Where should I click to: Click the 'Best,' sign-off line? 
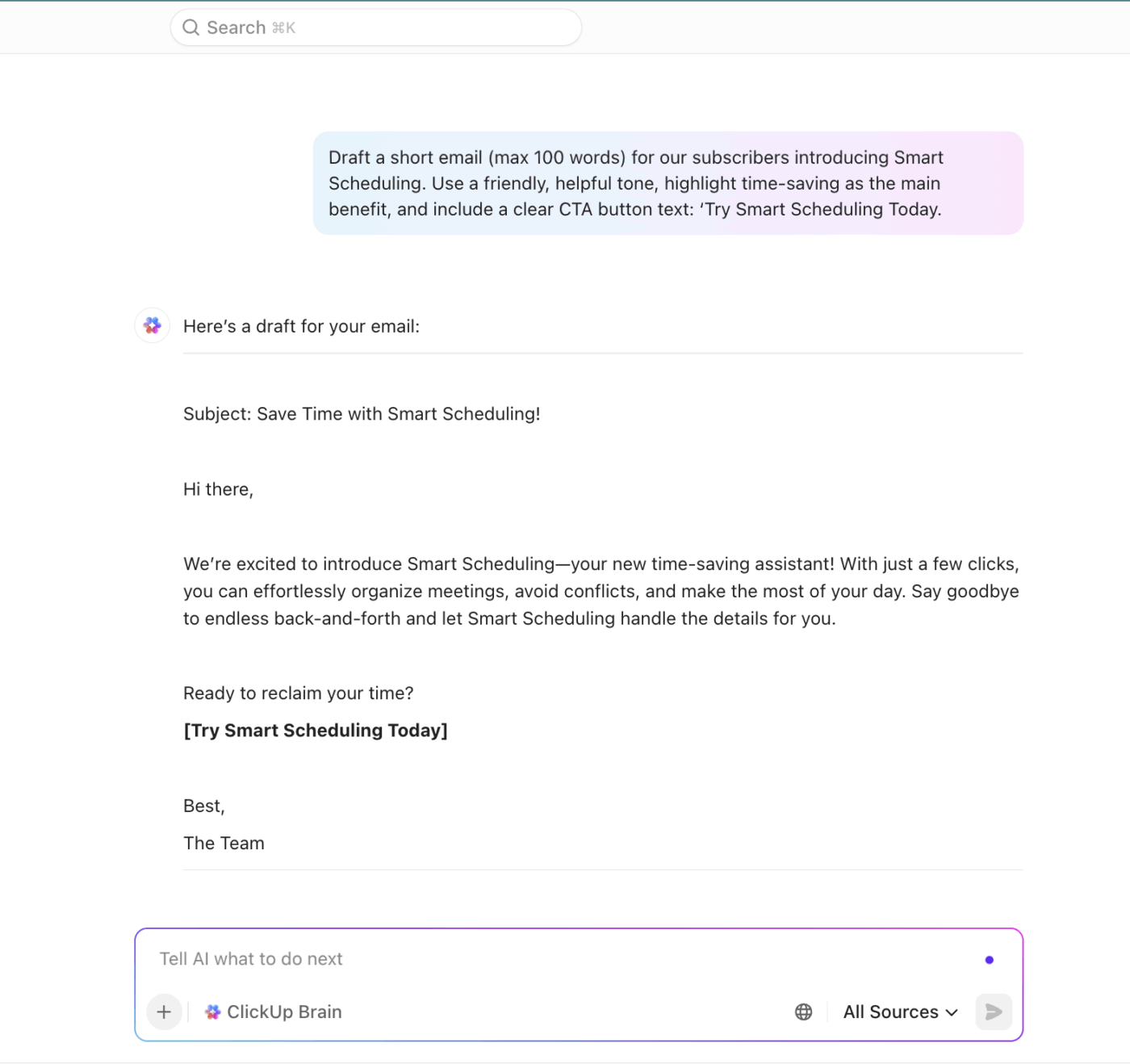pyautogui.click(x=204, y=806)
